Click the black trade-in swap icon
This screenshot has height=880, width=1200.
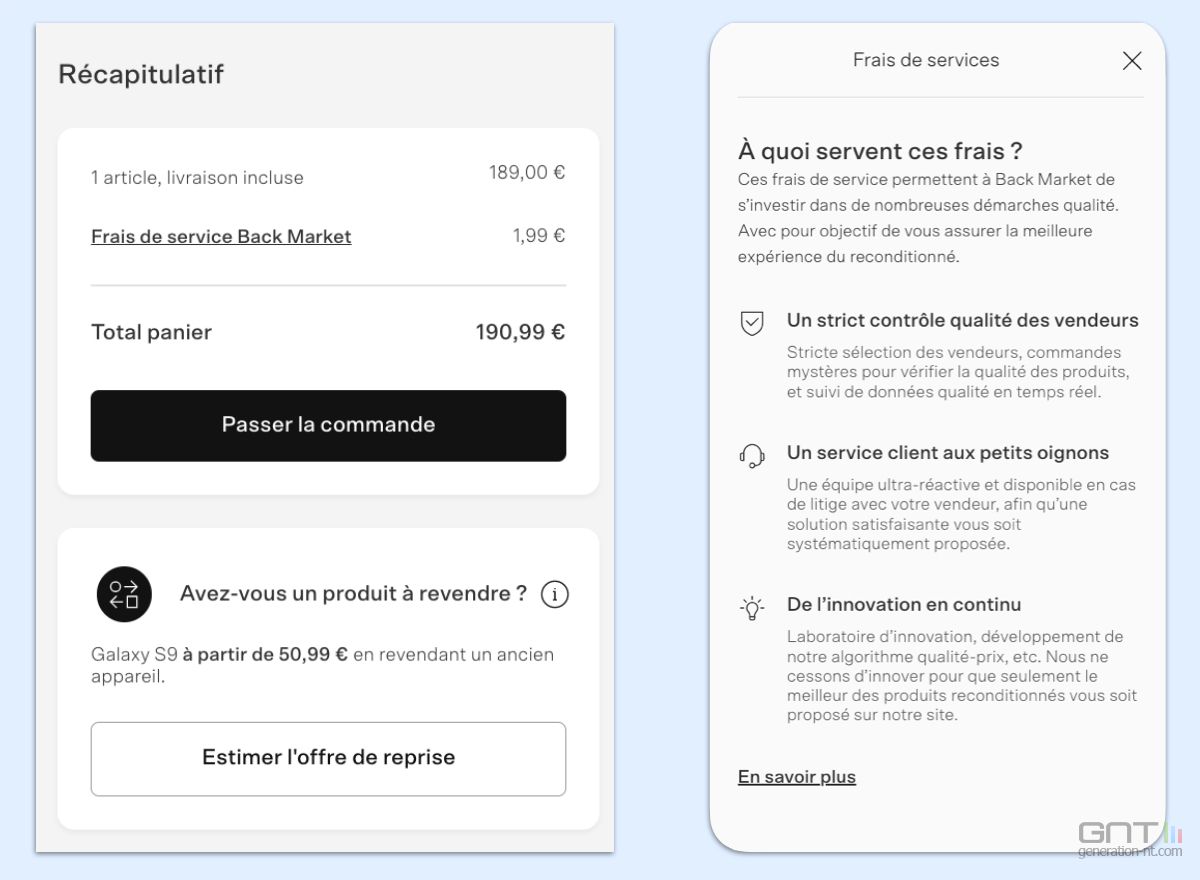pos(124,594)
